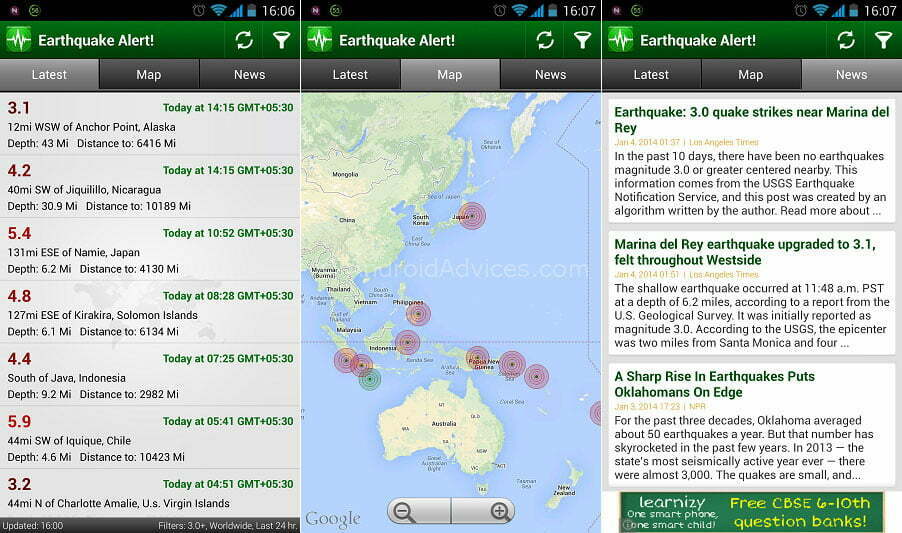Tap the learnizy CBSE question banks ad banner
Viewport: 902px width, 533px height.
click(752, 512)
